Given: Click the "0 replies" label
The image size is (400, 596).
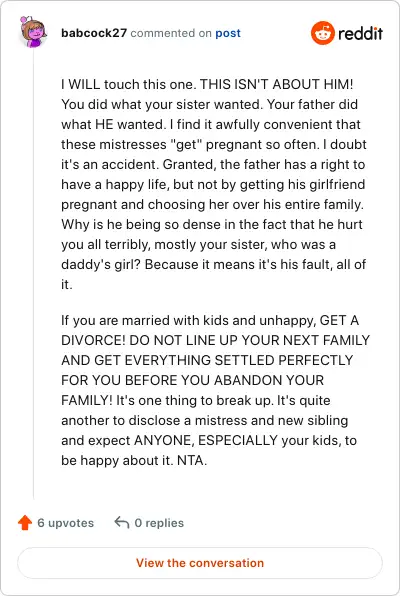Looking at the screenshot, I should coord(159,523).
